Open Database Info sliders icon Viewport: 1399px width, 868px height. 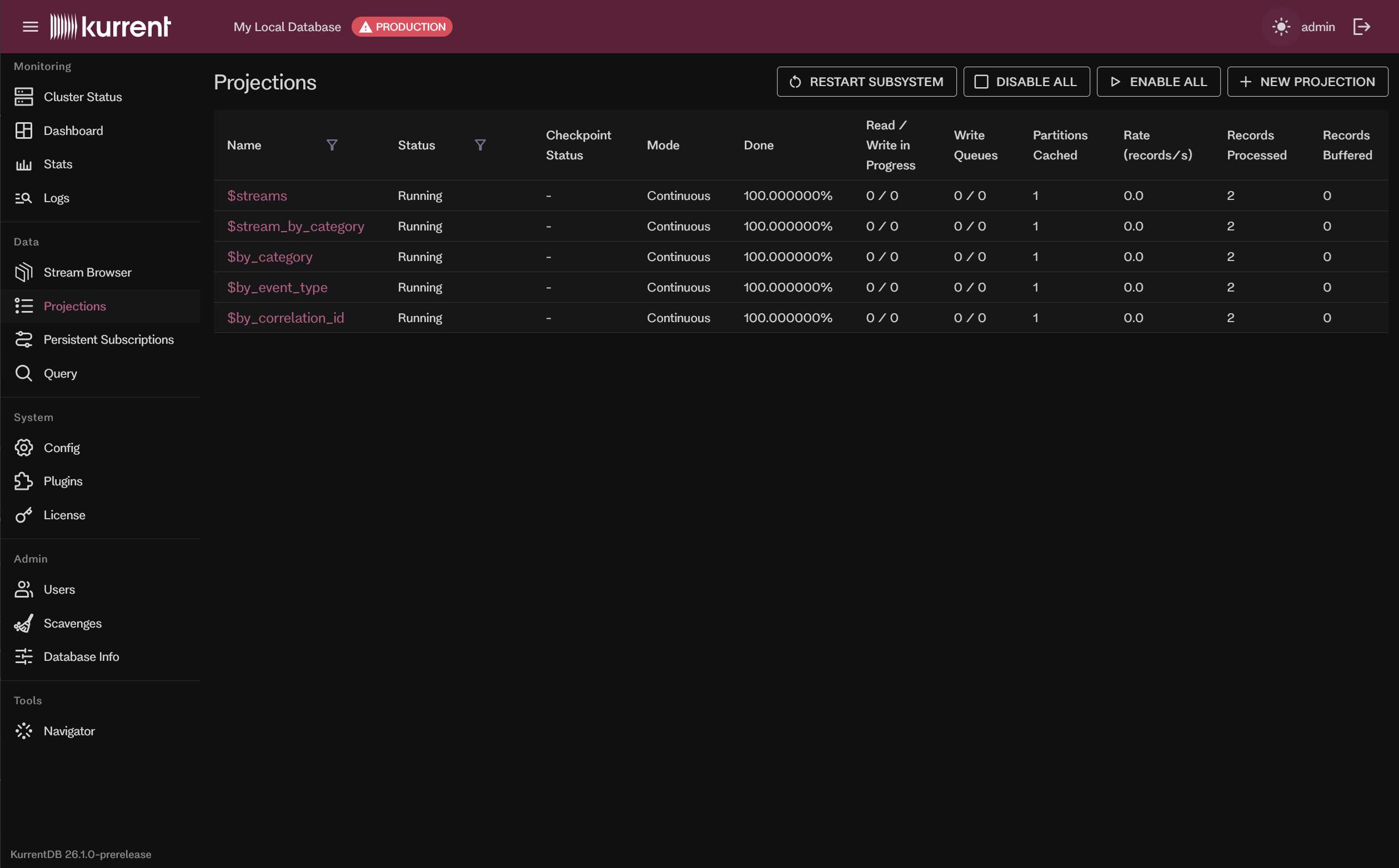coord(23,657)
